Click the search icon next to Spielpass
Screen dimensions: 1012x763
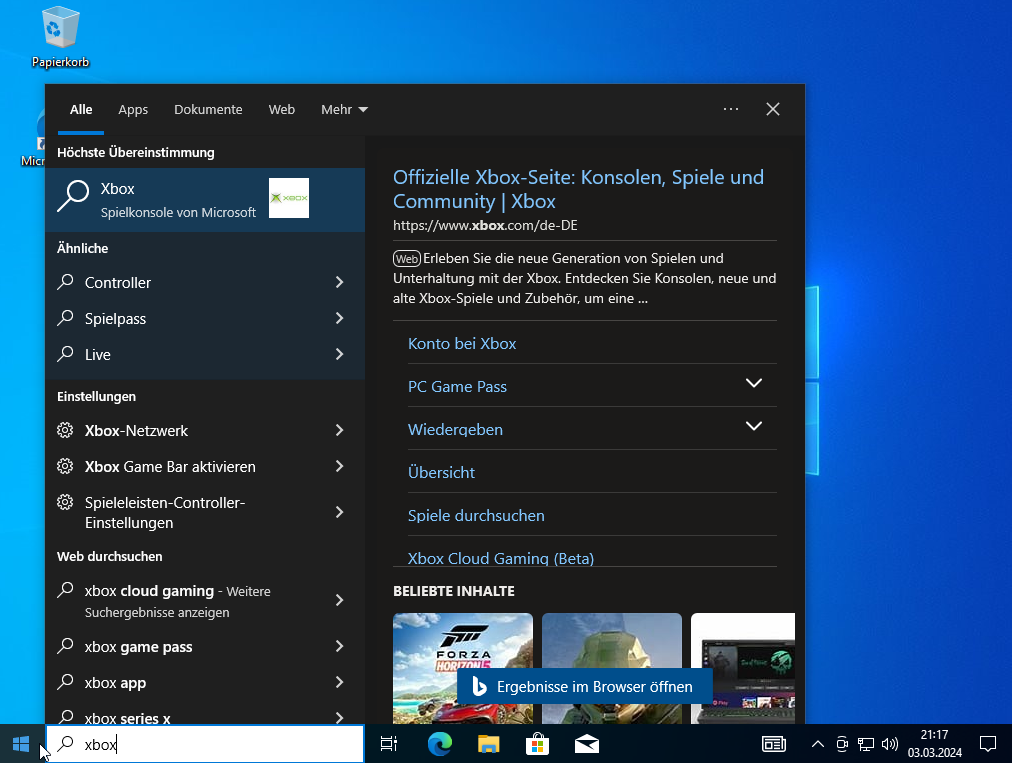[x=65, y=318]
